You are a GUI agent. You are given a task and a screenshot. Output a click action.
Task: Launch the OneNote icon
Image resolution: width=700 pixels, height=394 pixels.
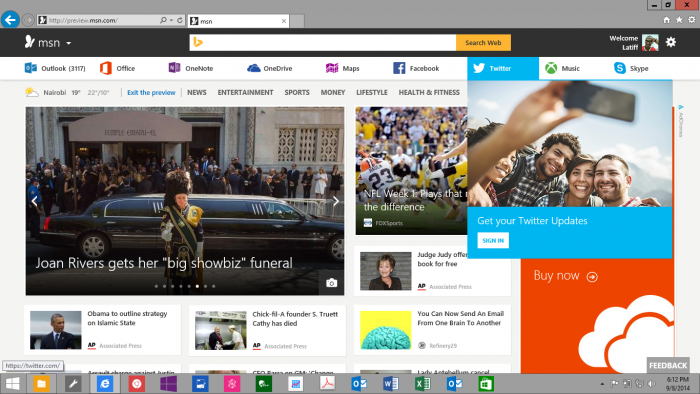pos(174,67)
